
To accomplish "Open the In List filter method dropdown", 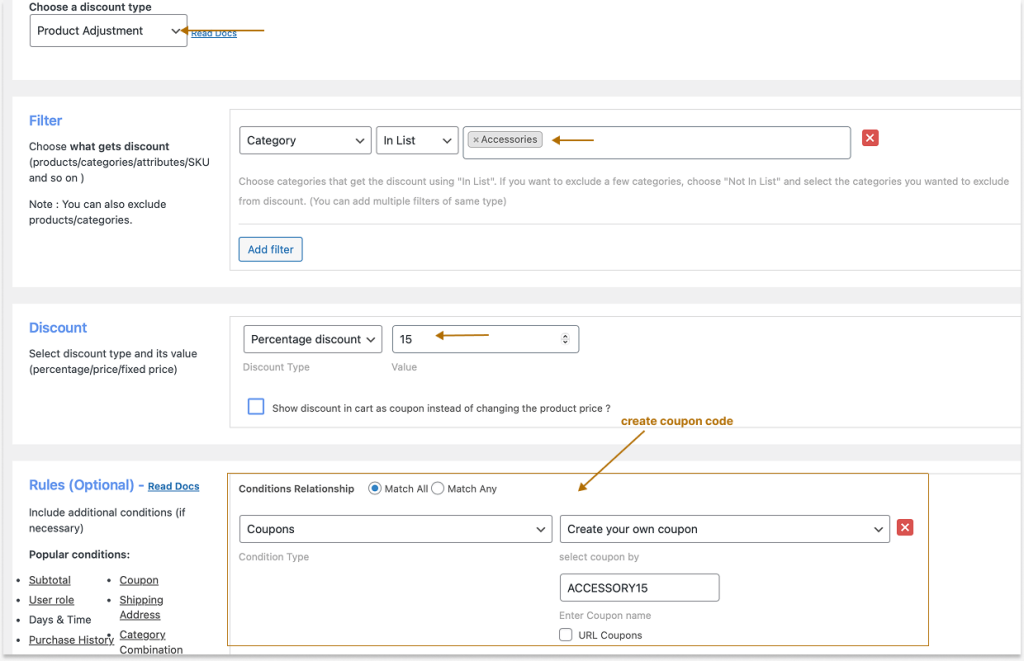I will click(417, 140).
